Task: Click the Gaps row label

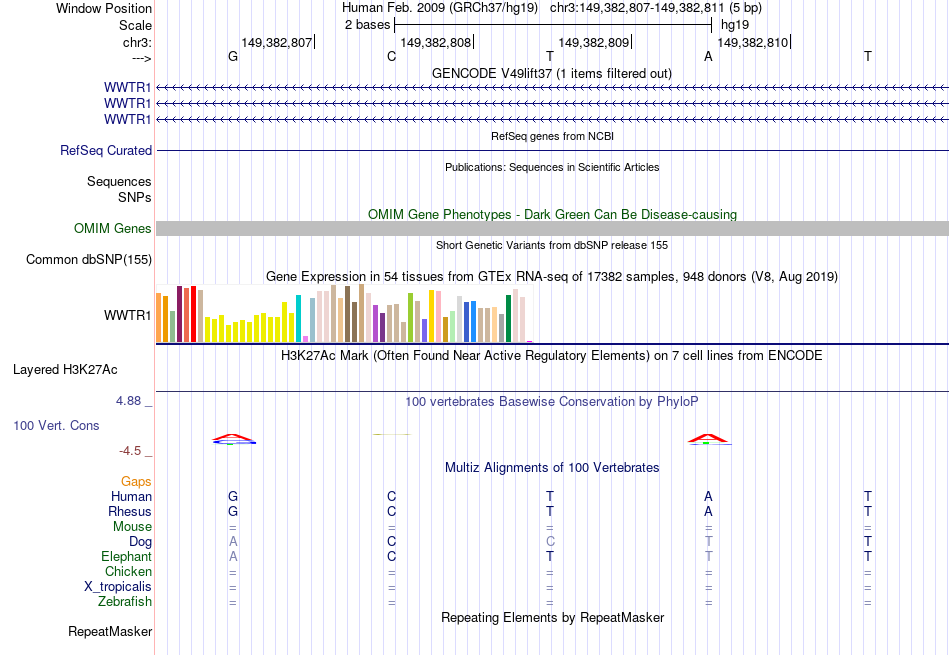Action: point(136,481)
